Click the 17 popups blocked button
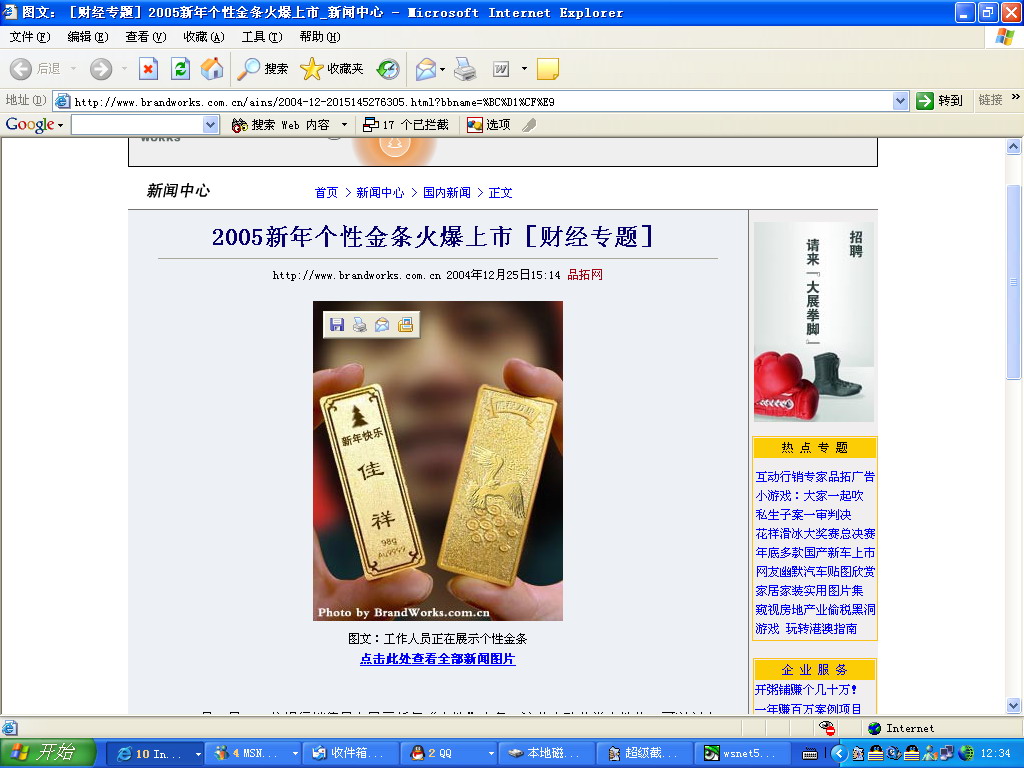Screen dimensions: 1024x768 (x=406, y=125)
